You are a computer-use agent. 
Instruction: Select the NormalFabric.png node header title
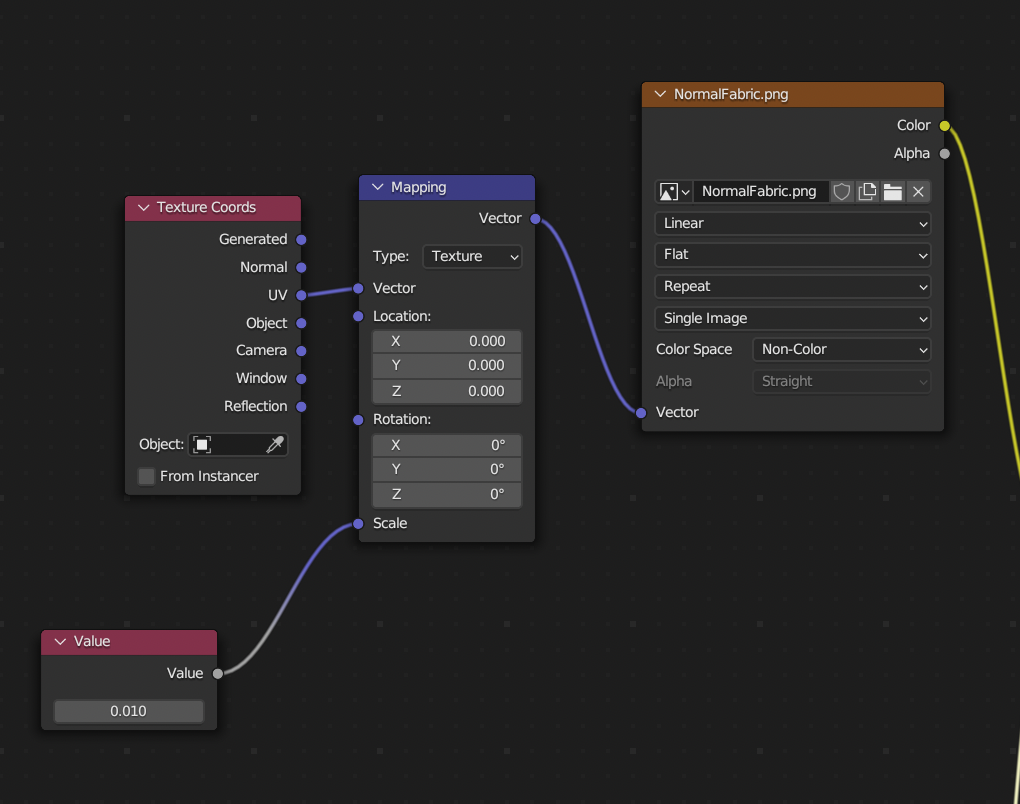coord(731,94)
